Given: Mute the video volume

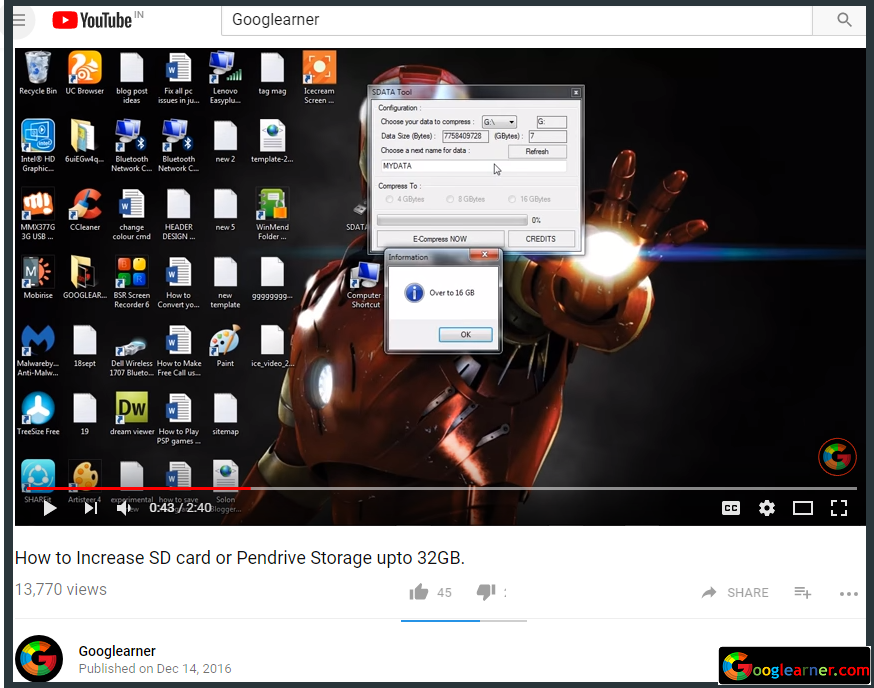Looking at the screenshot, I should tap(124, 508).
